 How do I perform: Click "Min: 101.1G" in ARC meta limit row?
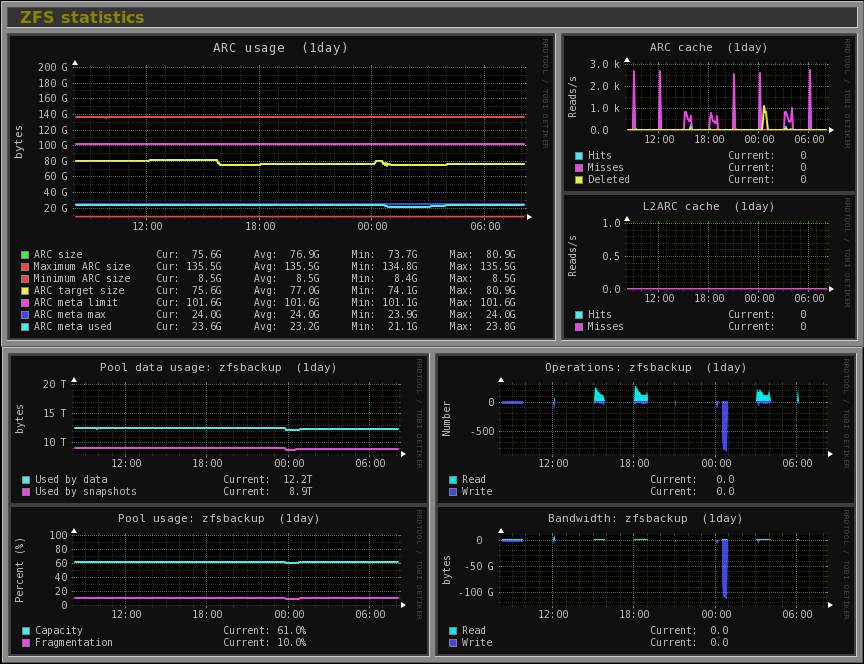385,303
